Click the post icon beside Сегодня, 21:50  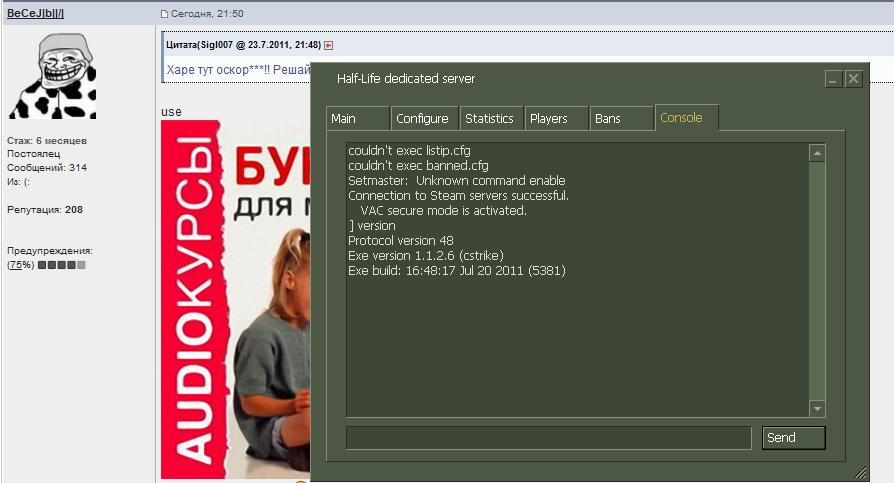pyautogui.click(x=164, y=14)
